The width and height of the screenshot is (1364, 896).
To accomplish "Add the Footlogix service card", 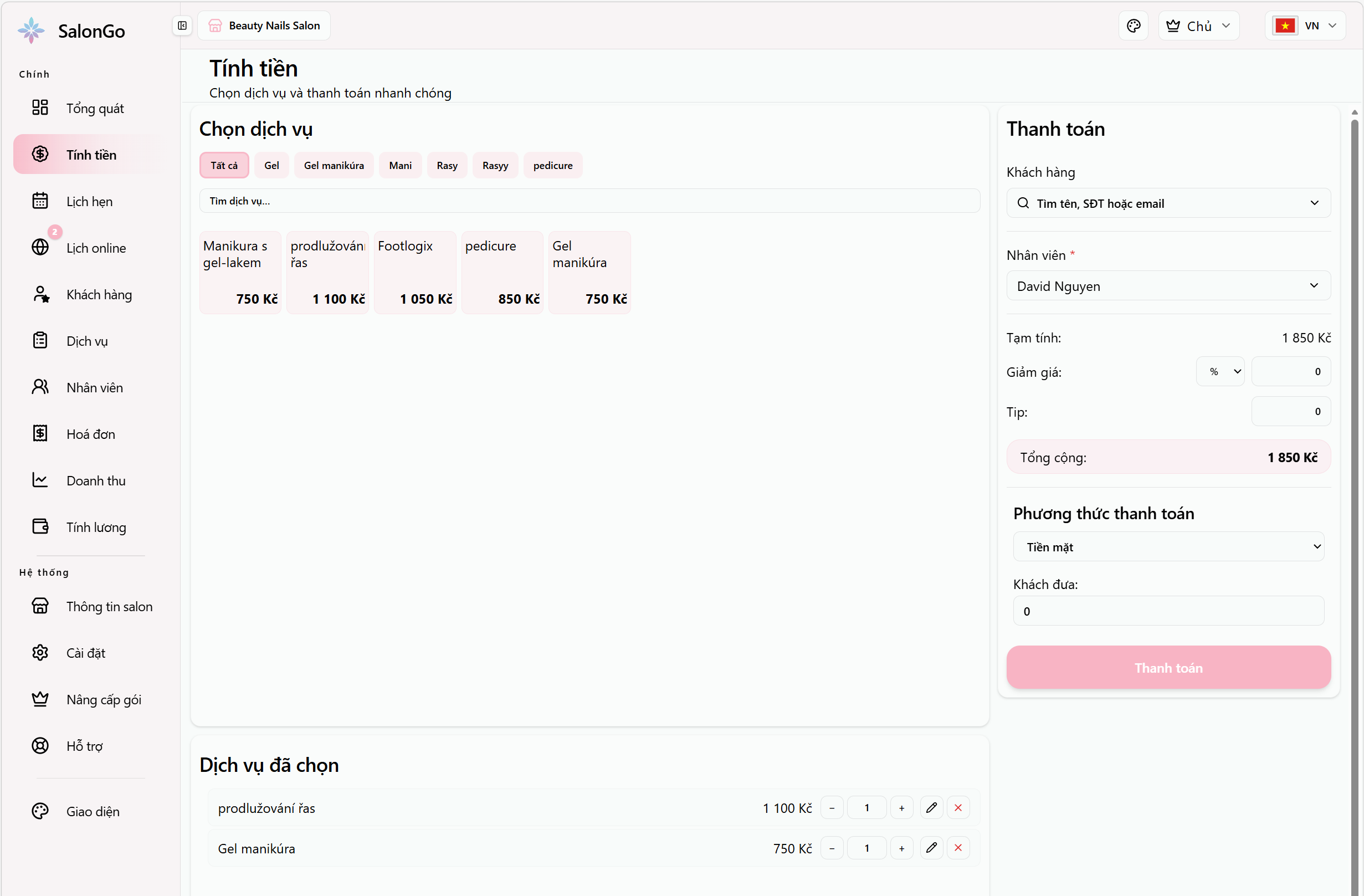I will (x=414, y=272).
